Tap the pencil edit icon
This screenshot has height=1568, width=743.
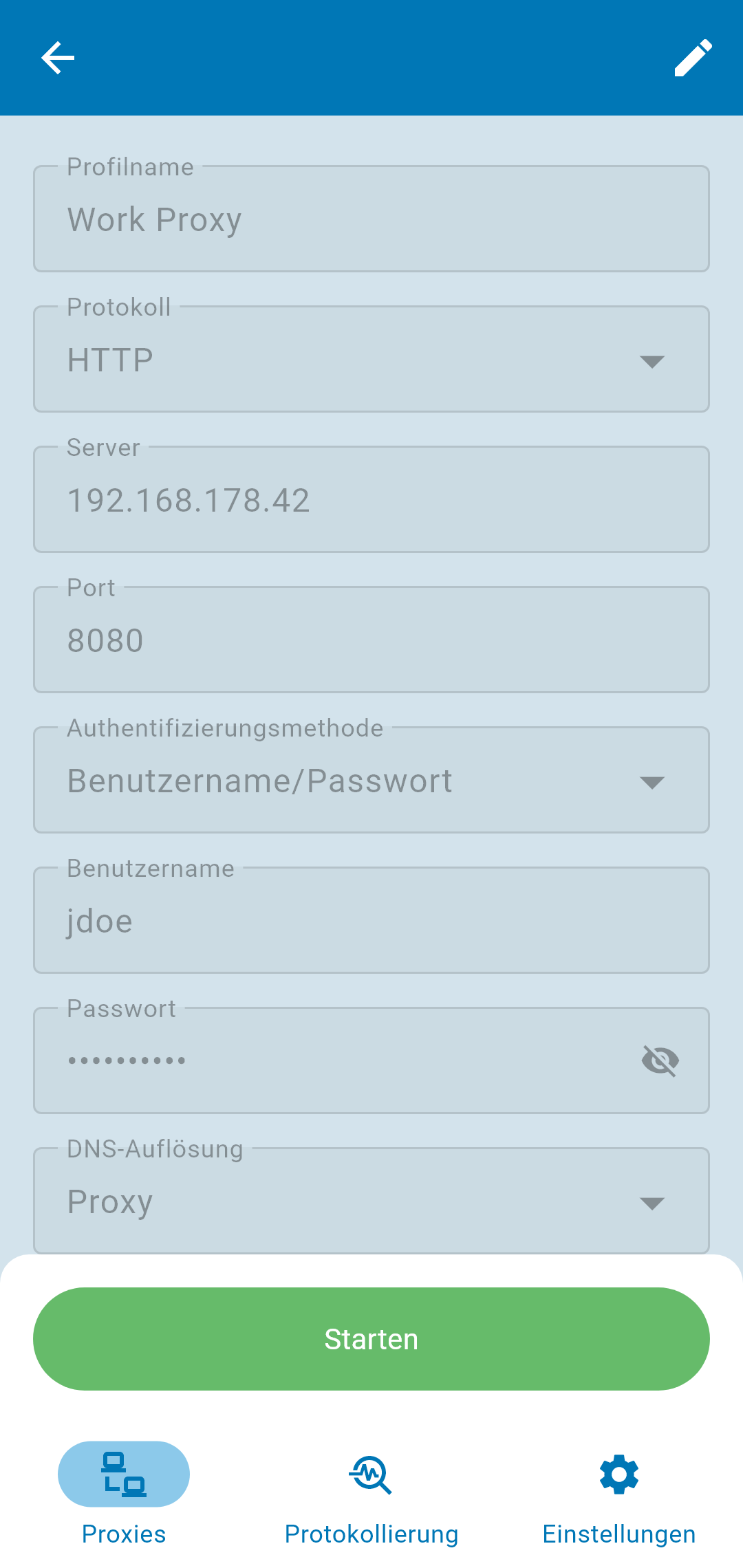[693, 58]
